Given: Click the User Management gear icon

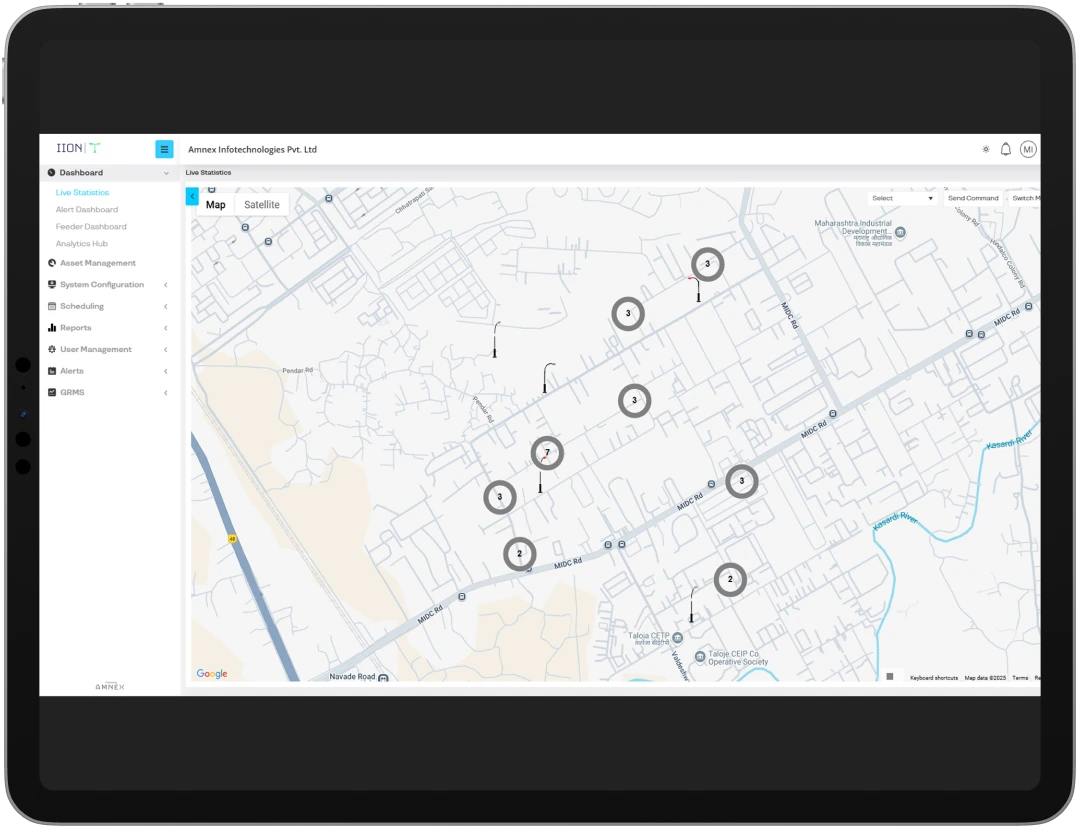Looking at the screenshot, I should coord(52,349).
